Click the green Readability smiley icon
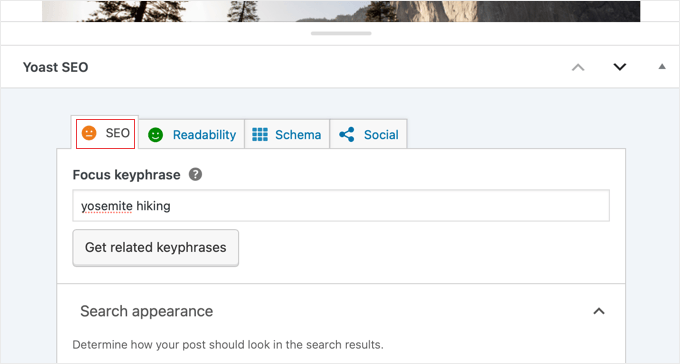Screen dimensions: 680x364 [x=155, y=135]
